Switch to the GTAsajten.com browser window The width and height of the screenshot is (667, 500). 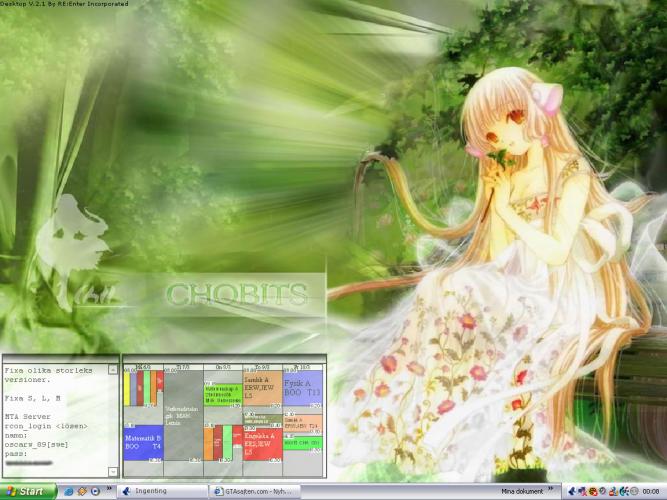254,491
